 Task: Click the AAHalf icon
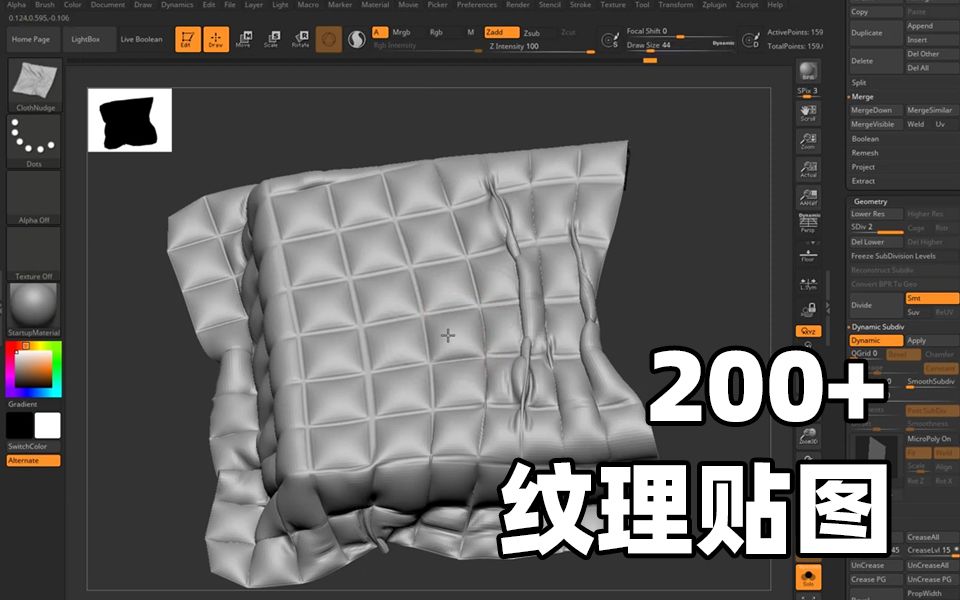click(808, 197)
